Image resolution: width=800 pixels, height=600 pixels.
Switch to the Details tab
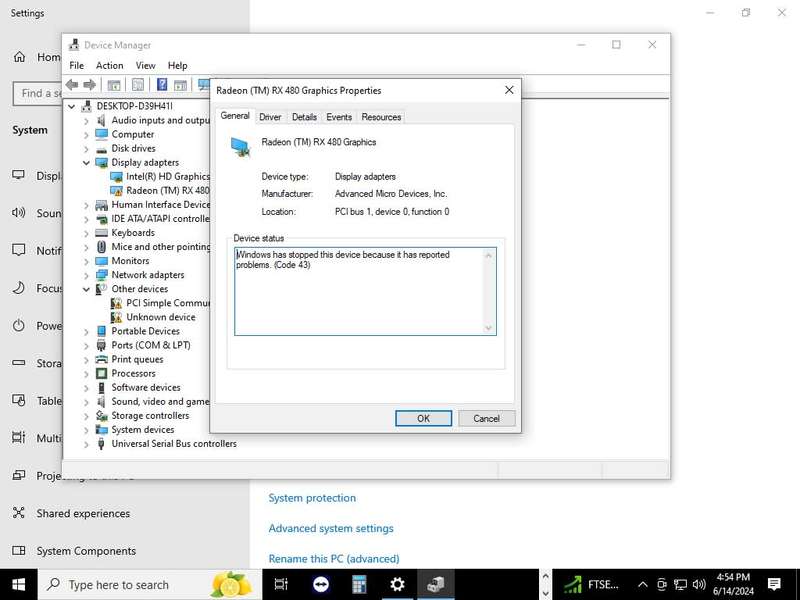pyautogui.click(x=304, y=117)
